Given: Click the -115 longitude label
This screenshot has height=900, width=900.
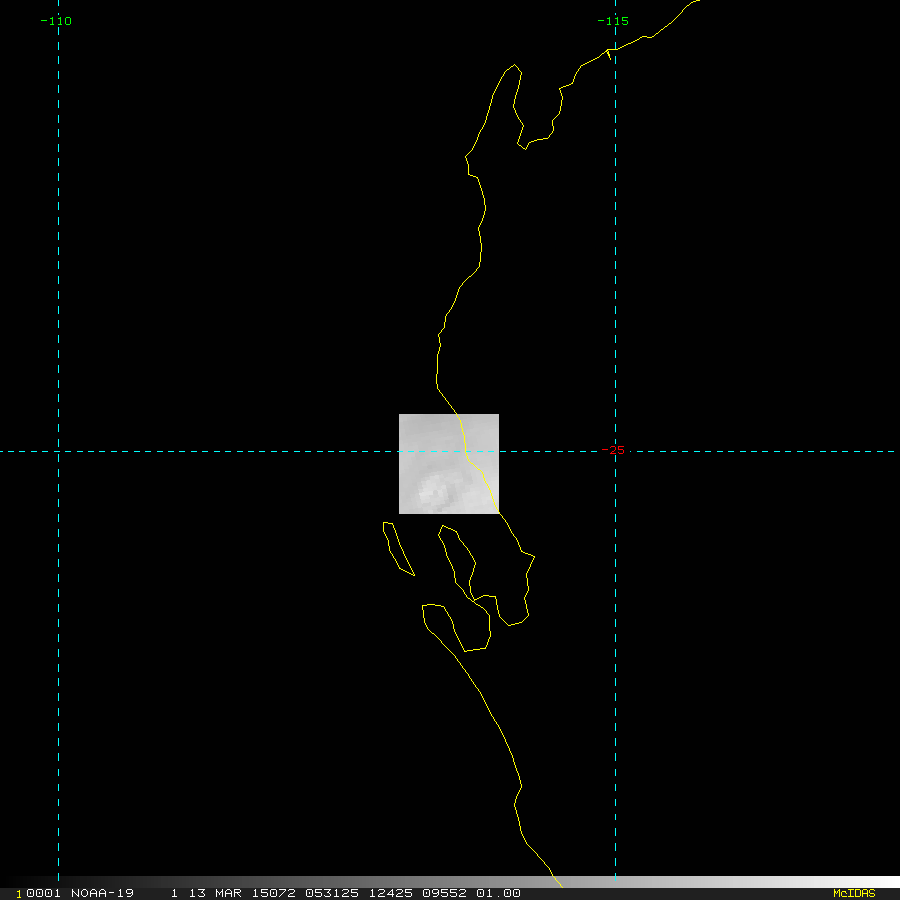Looking at the screenshot, I should [x=612, y=21].
